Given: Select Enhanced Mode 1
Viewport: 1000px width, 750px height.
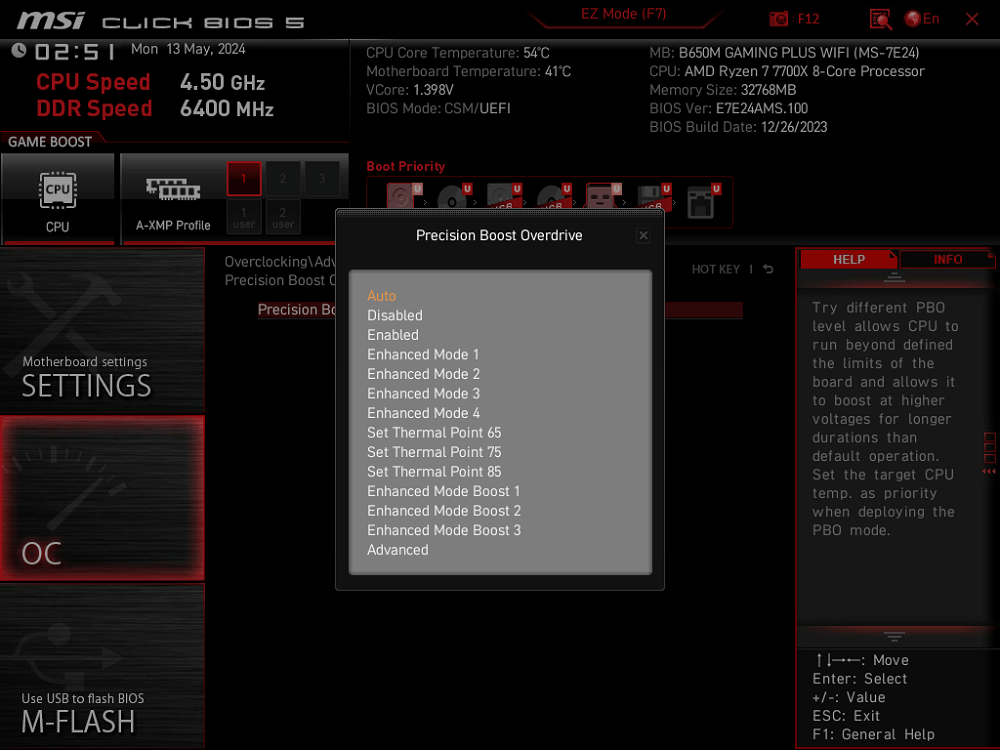Looking at the screenshot, I should [423, 355].
